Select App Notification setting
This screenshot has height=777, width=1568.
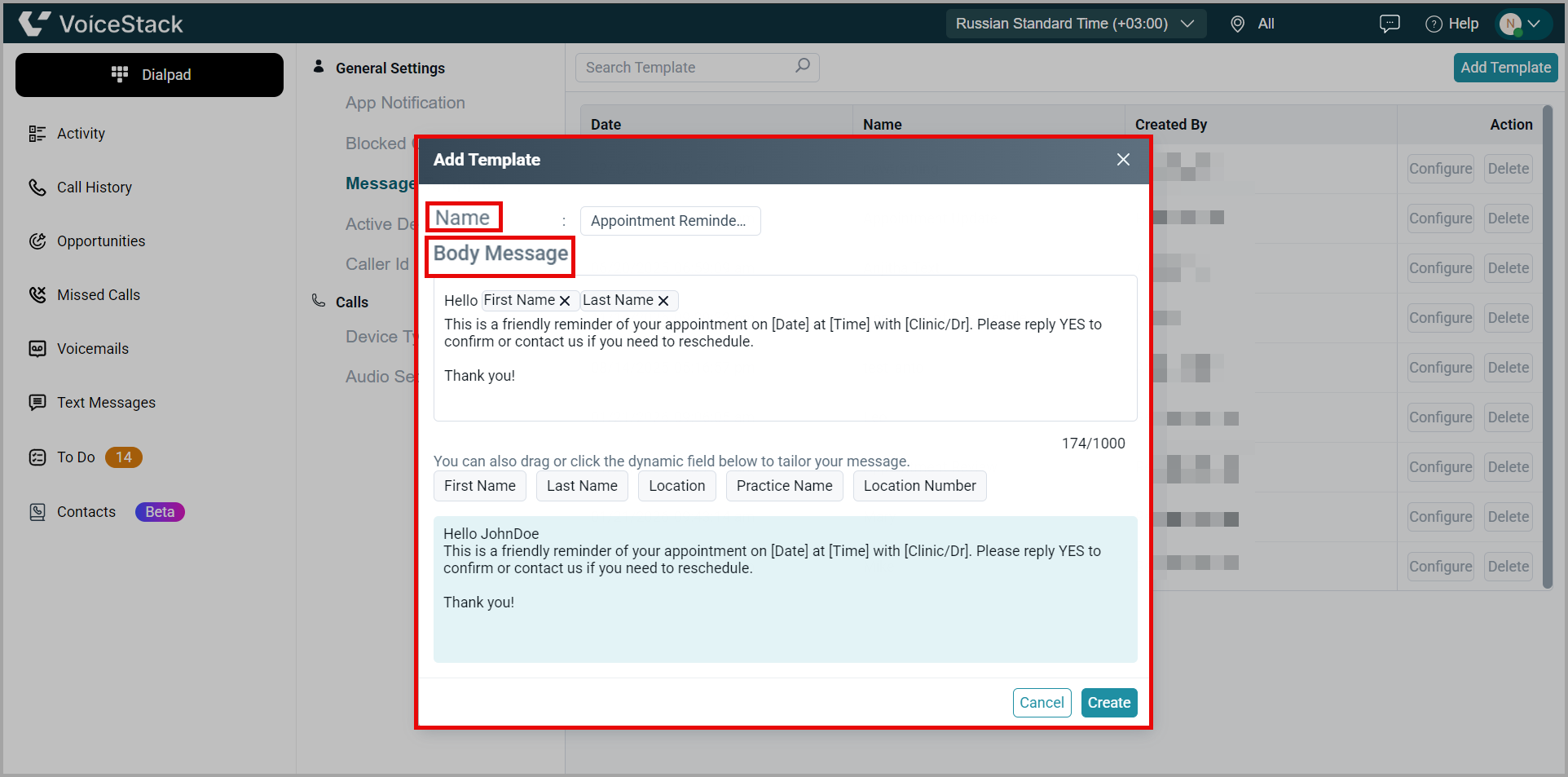(x=405, y=103)
